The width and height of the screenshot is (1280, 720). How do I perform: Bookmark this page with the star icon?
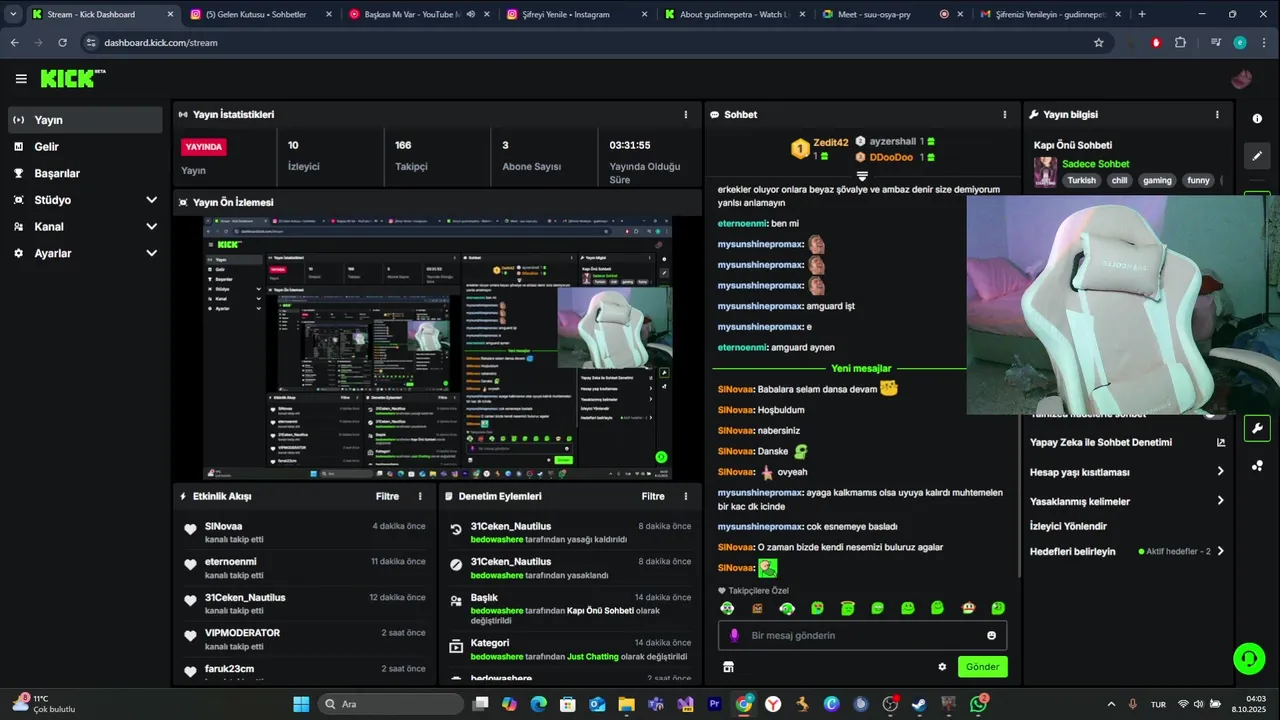coord(1099,43)
